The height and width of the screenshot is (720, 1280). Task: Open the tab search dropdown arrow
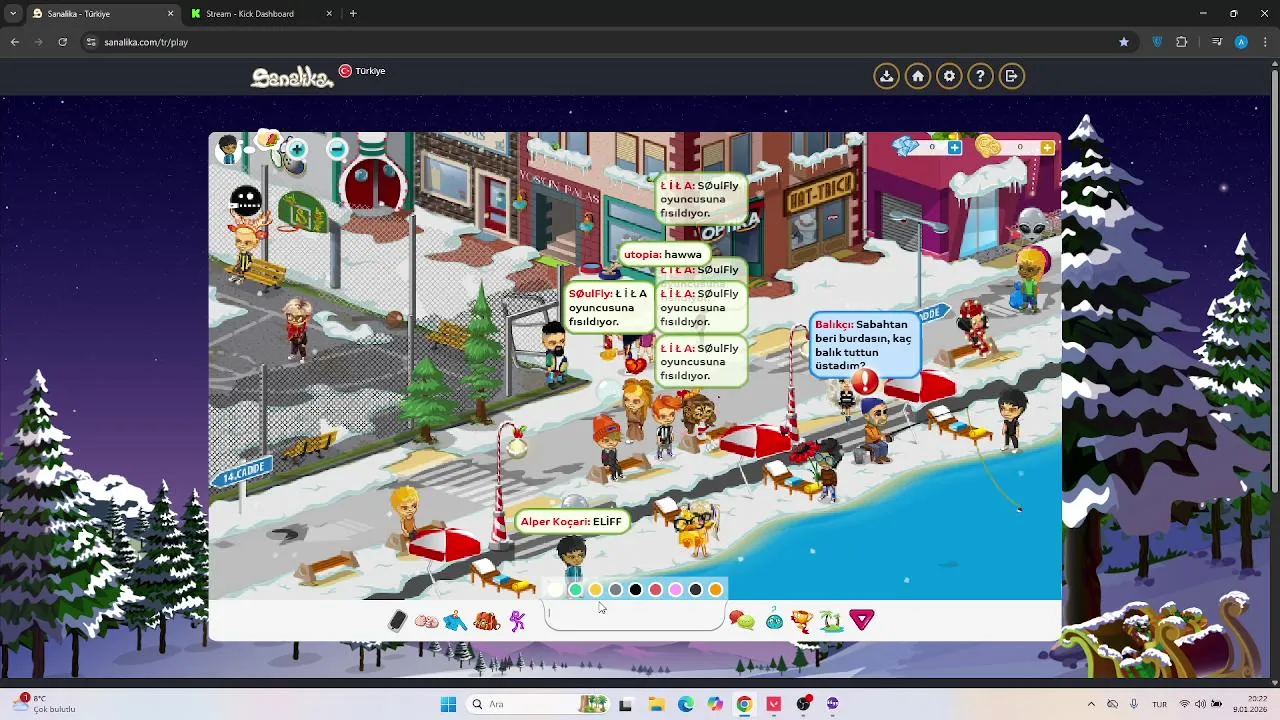point(11,14)
